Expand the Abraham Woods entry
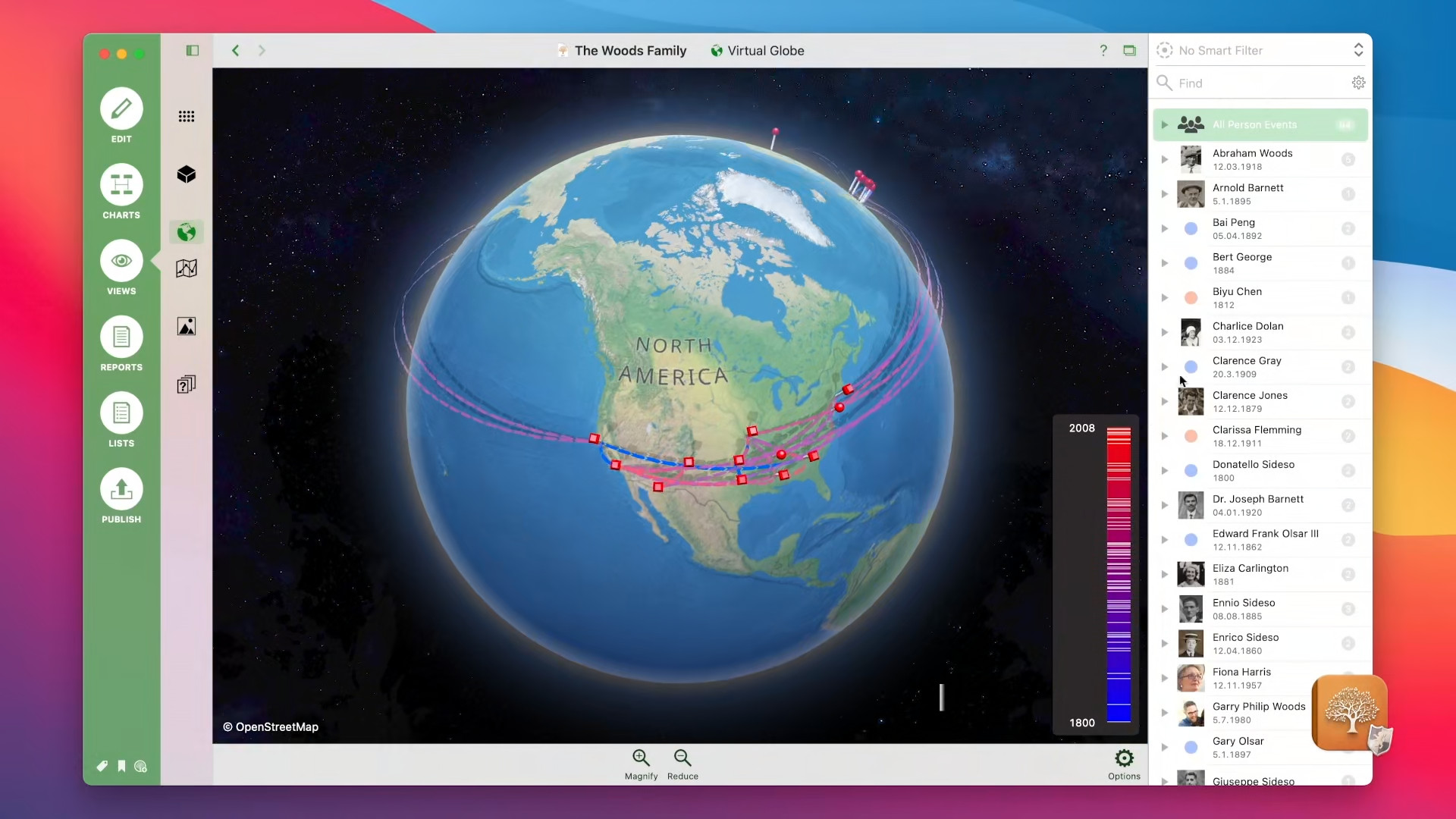Image resolution: width=1456 pixels, height=819 pixels. pos(1166,159)
